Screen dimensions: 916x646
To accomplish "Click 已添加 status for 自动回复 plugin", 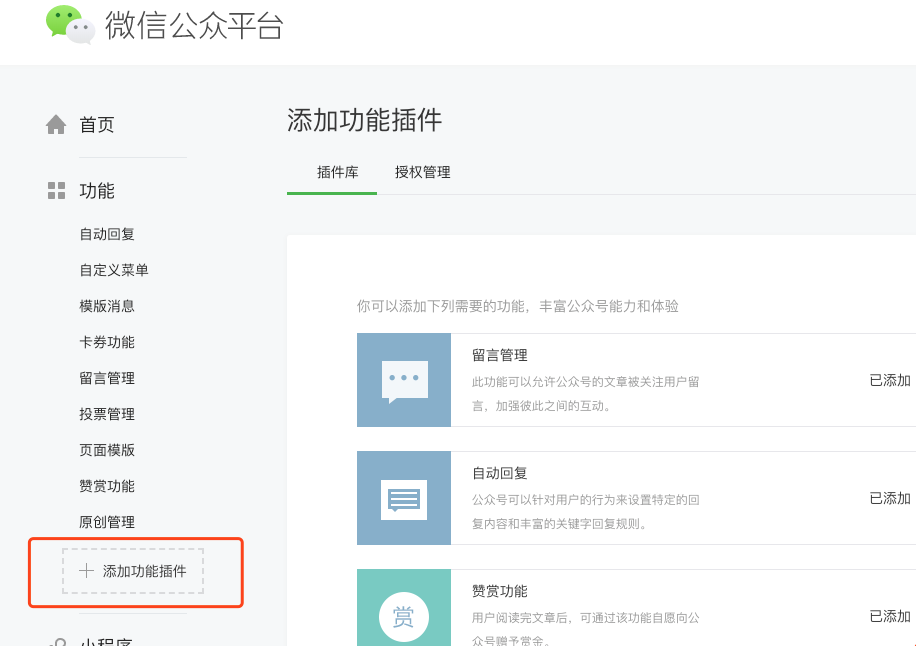I will [x=890, y=498].
